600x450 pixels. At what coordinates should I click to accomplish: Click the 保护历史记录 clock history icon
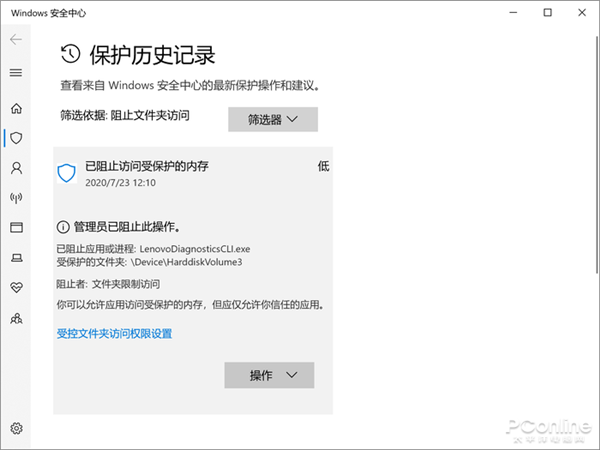[70, 54]
